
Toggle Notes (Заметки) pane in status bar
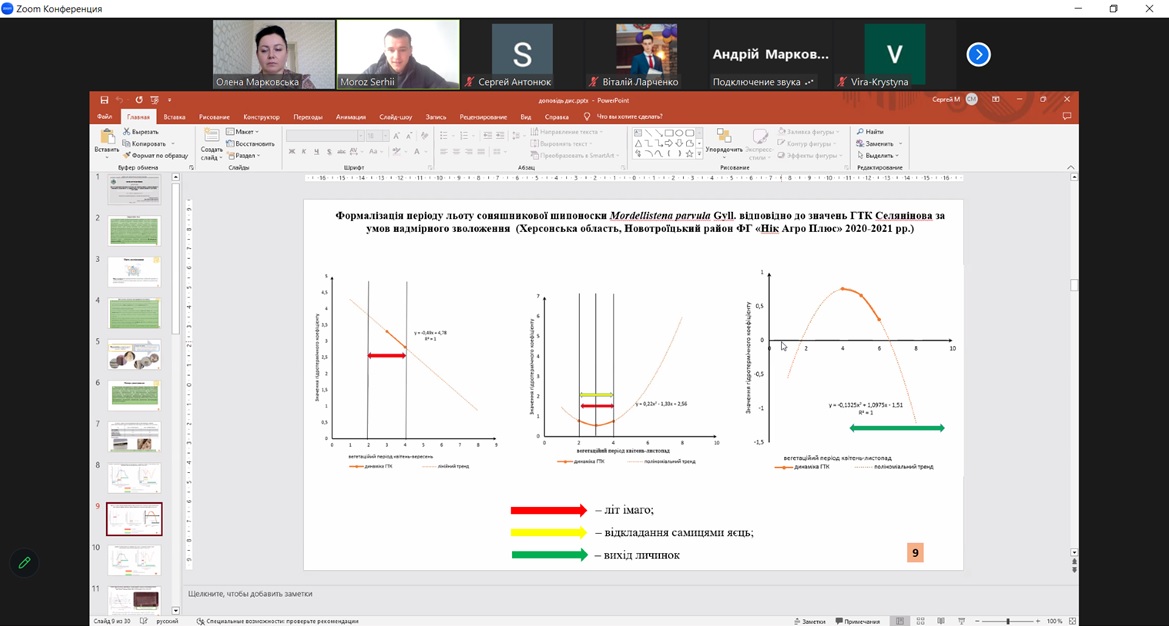pos(810,621)
